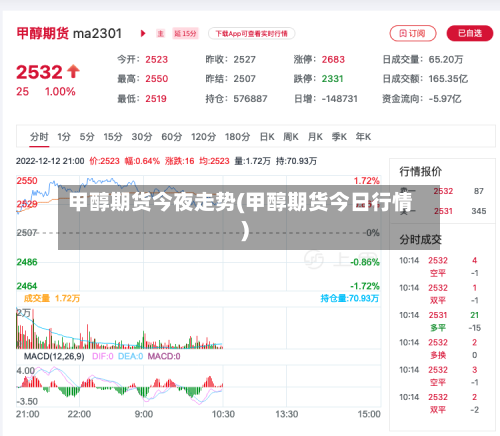This screenshot has height=436, width=500.
Task: Click the 资金流向 value -5.97亿
Action: (445, 99)
